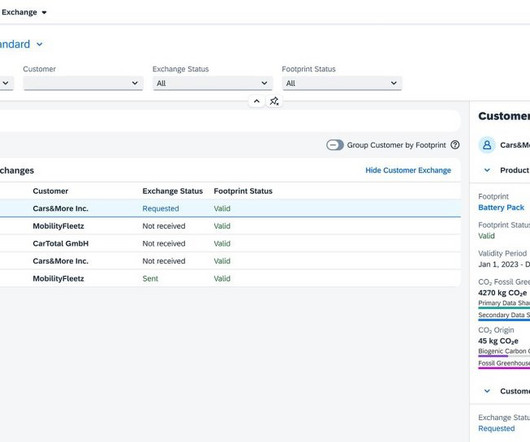Viewport: 530px width, 442px height.
Task: Select the MobilityFleetz Not received row
Action: [x=230, y=226]
